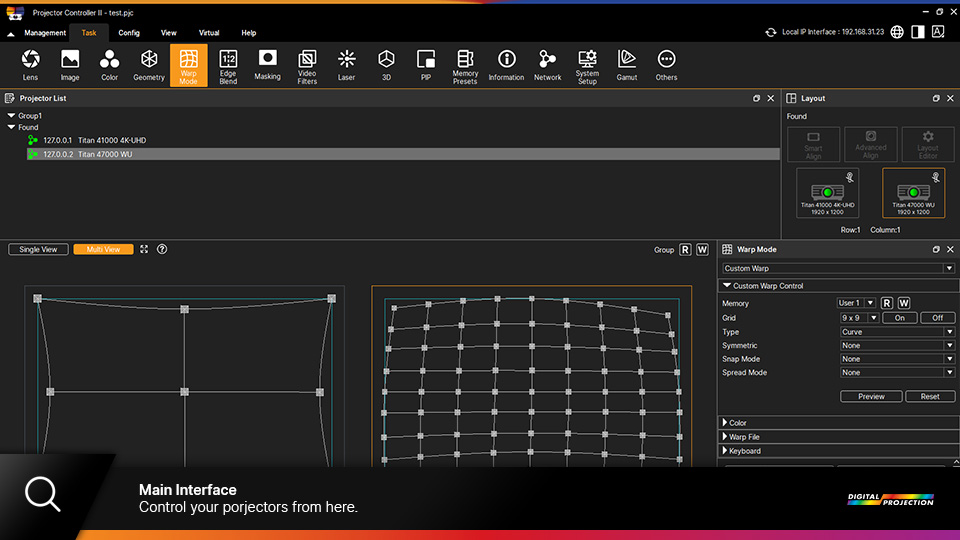
Task: Open the Config tab
Action: (x=129, y=33)
